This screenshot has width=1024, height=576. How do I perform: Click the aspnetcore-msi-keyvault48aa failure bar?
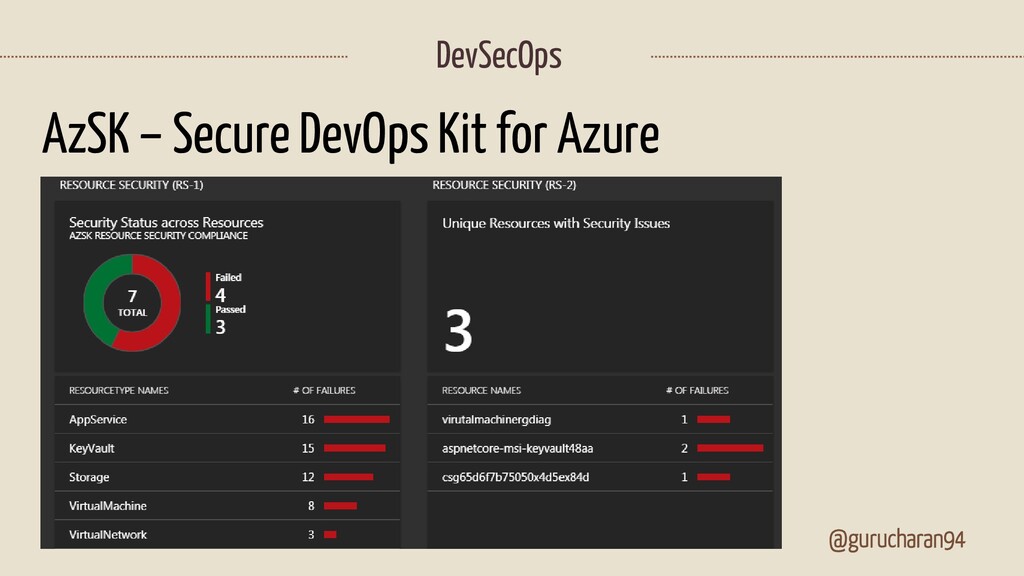click(x=730, y=448)
